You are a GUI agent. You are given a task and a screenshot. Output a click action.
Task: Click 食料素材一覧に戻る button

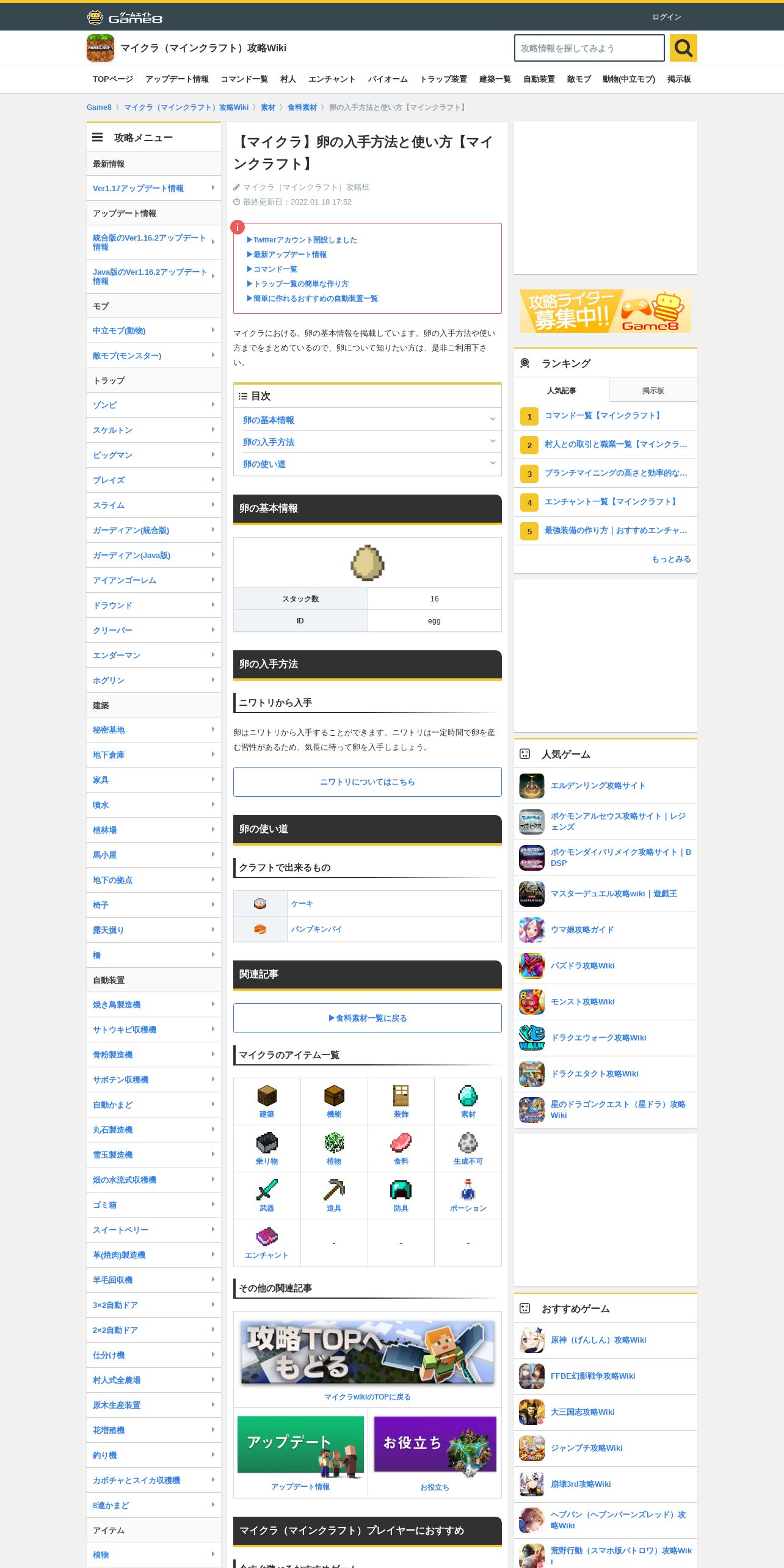pyautogui.click(x=367, y=1018)
